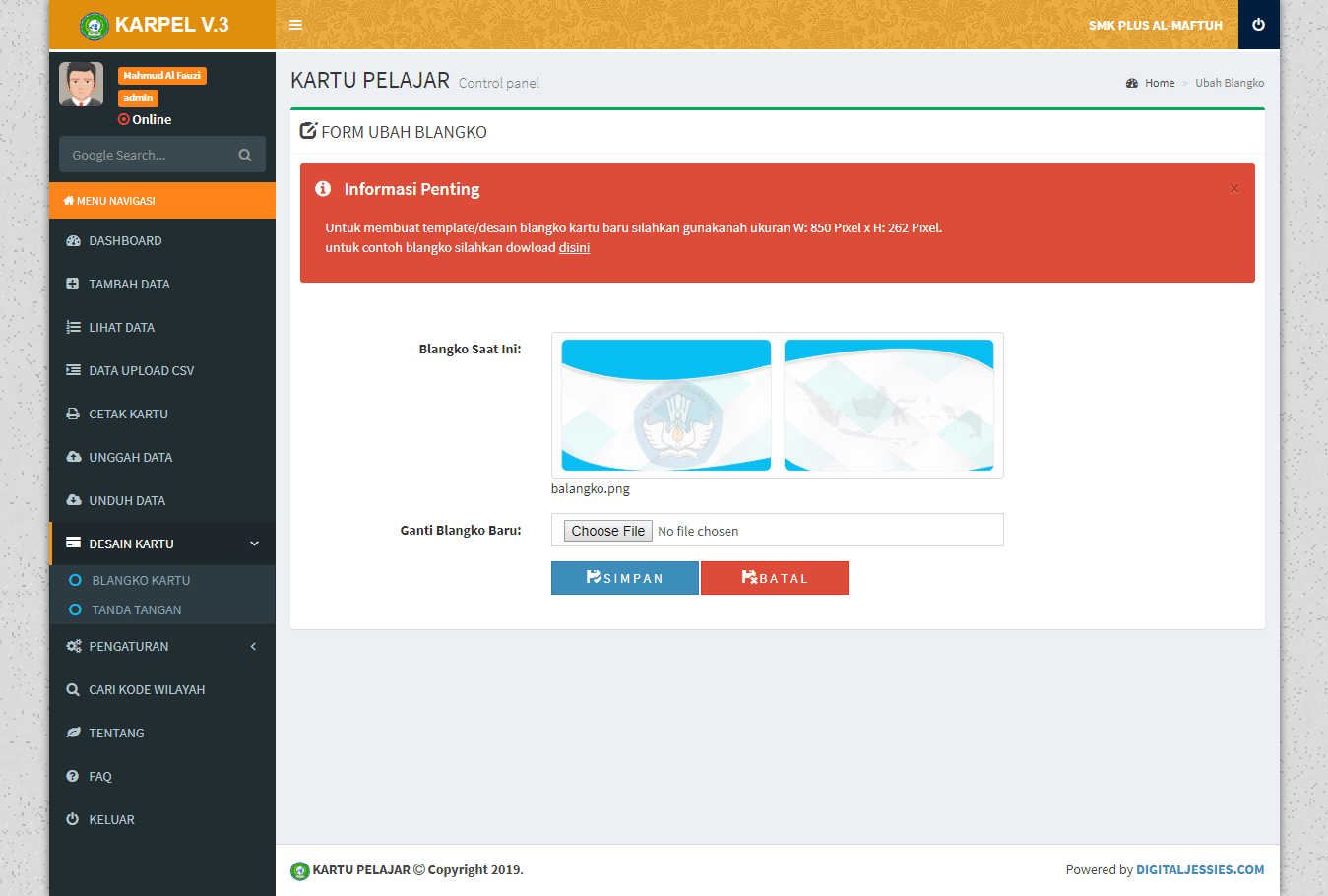The image size is (1328, 896).
Task: Click the cloud upload icon for Unggah Data
Action: pos(73,458)
